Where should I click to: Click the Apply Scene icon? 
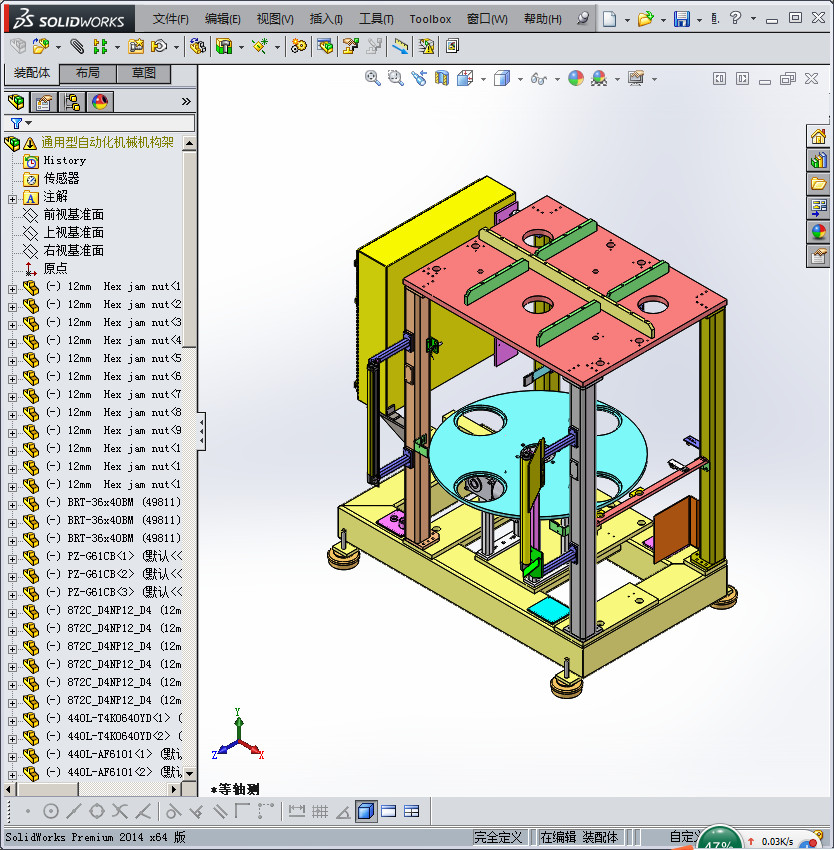coord(599,78)
